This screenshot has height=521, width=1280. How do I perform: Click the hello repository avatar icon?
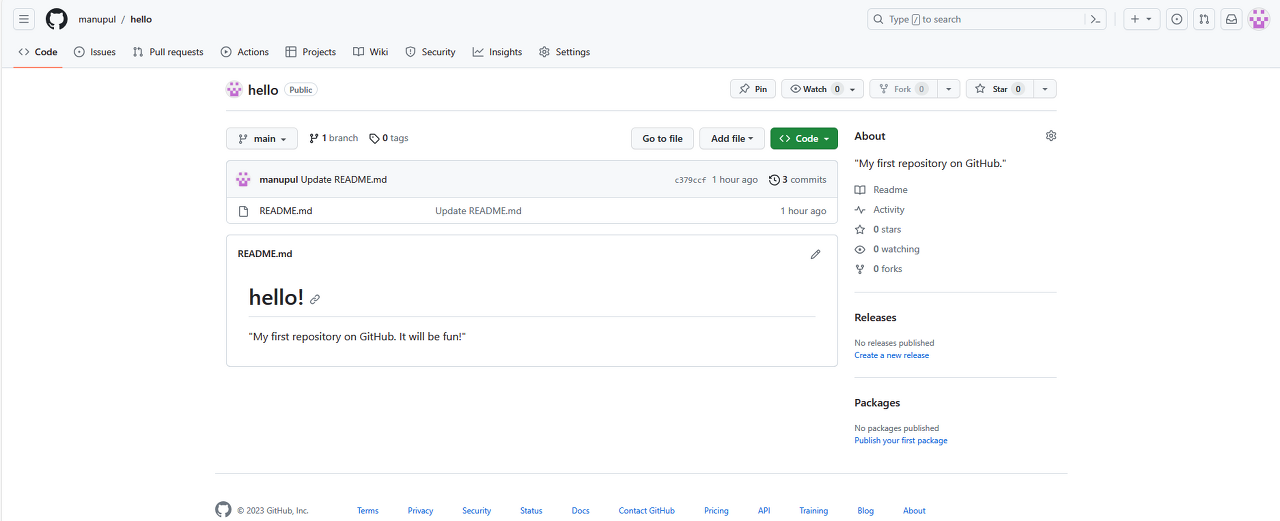tap(234, 89)
